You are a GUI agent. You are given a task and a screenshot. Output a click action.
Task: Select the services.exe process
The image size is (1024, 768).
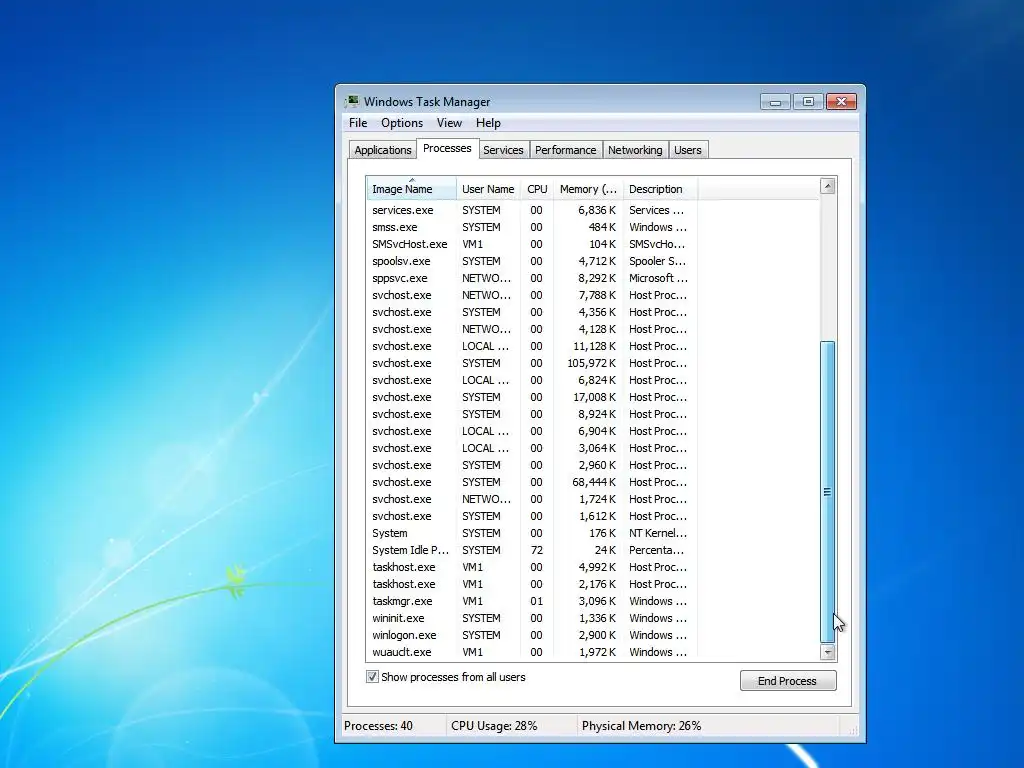tap(532, 210)
